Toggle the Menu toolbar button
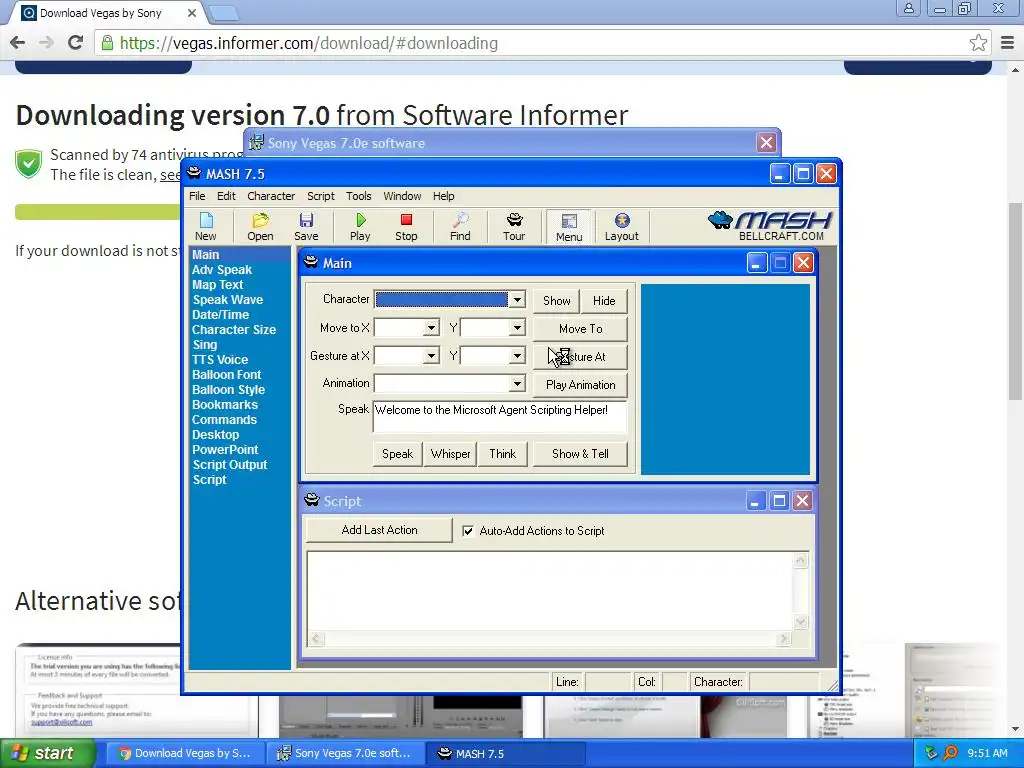Screen dimensions: 1024x768 (569, 227)
